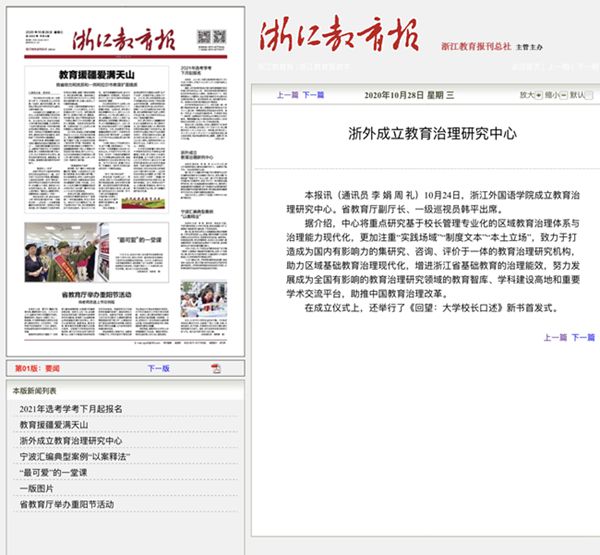600x555 pixels.
Task: Click the red 浙江教育报 masthead logo
Action: point(319,37)
